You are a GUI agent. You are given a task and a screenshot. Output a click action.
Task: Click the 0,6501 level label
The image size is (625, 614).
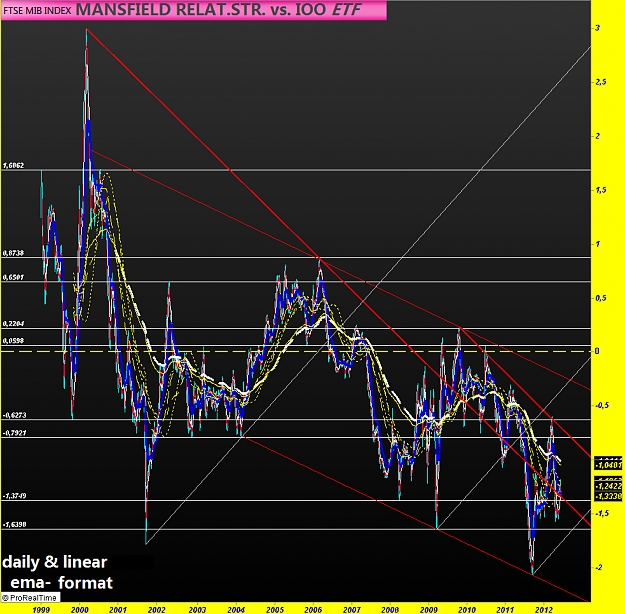[13, 277]
